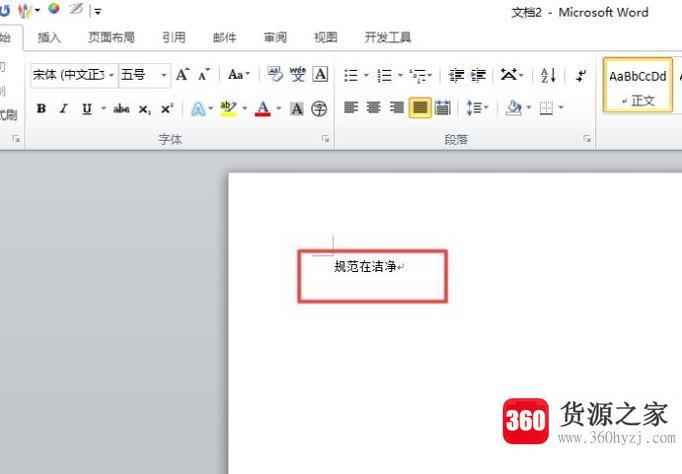Apply Distributed alignment
The image size is (682, 474).
point(443,107)
